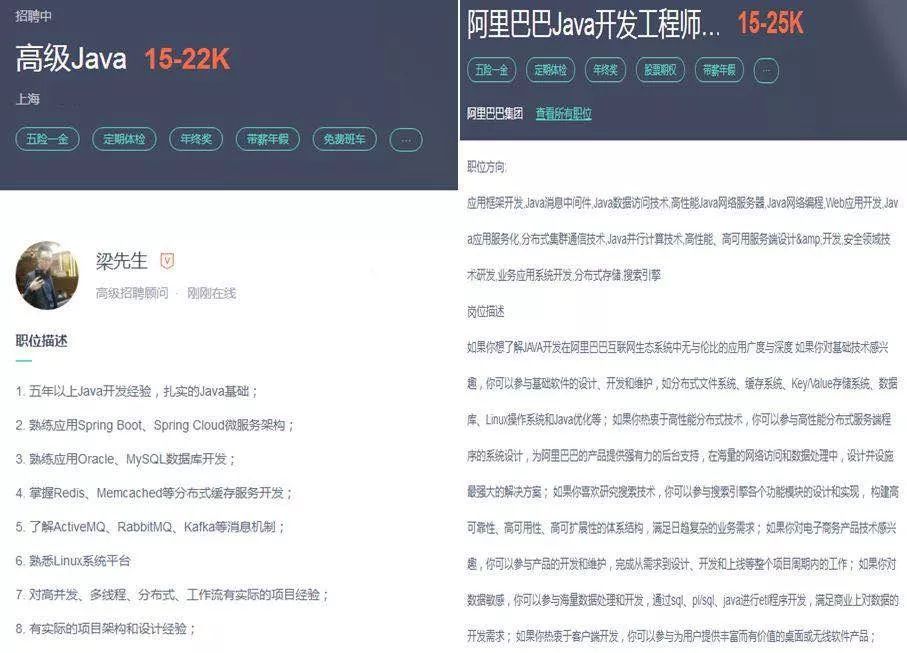The height and width of the screenshot is (653, 907).
Task: Click the verified badge beside 梁先生
Action: [167, 261]
